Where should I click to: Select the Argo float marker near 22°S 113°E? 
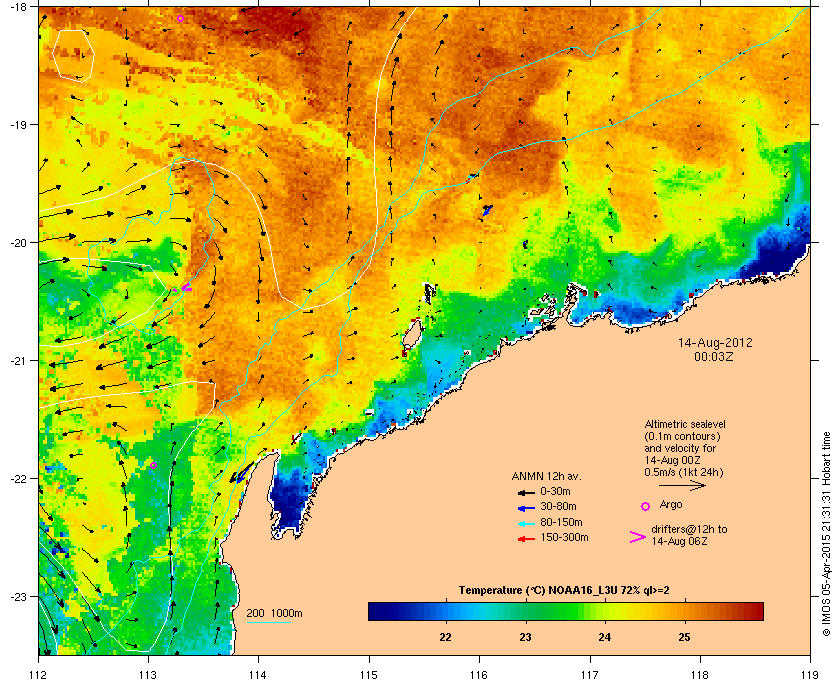[154, 465]
